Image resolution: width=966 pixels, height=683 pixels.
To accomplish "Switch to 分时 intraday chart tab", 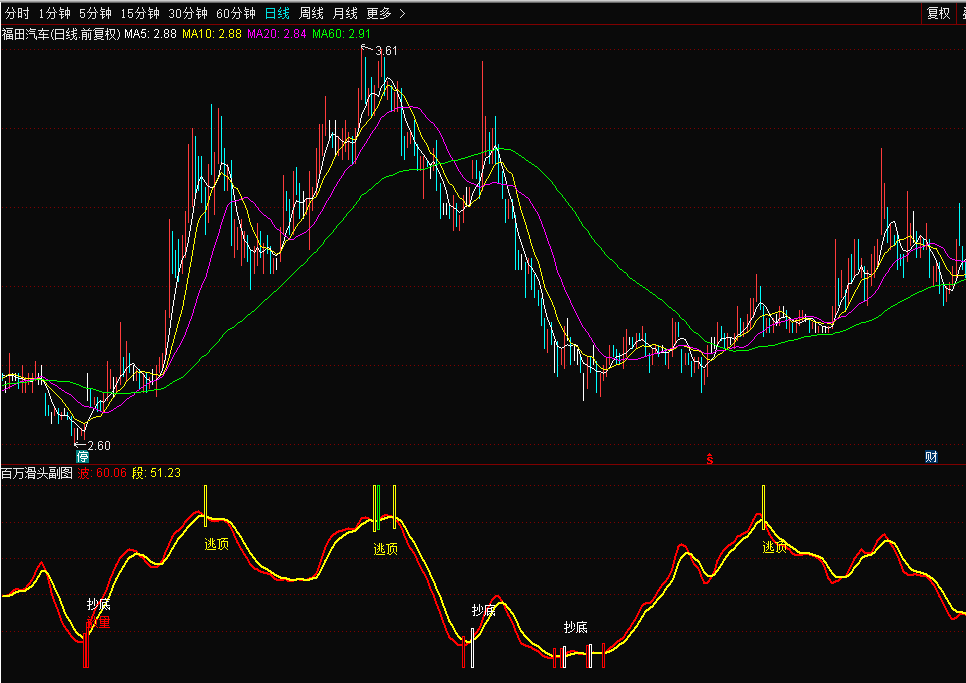I will pyautogui.click(x=17, y=14).
